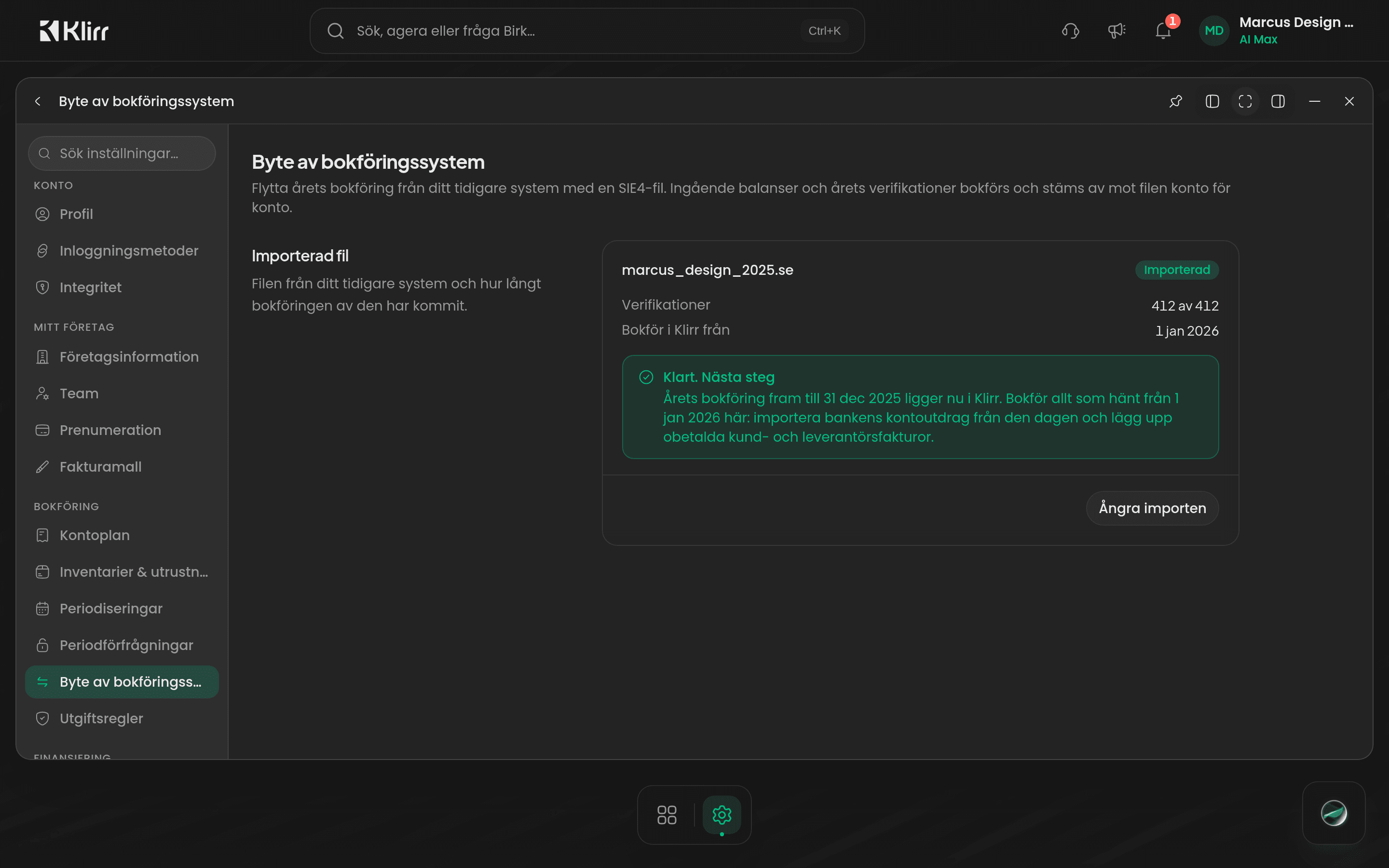The height and width of the screenshot is (868, 1389).
Task: Click the settings gear in dock
Action: click(722, 814)
